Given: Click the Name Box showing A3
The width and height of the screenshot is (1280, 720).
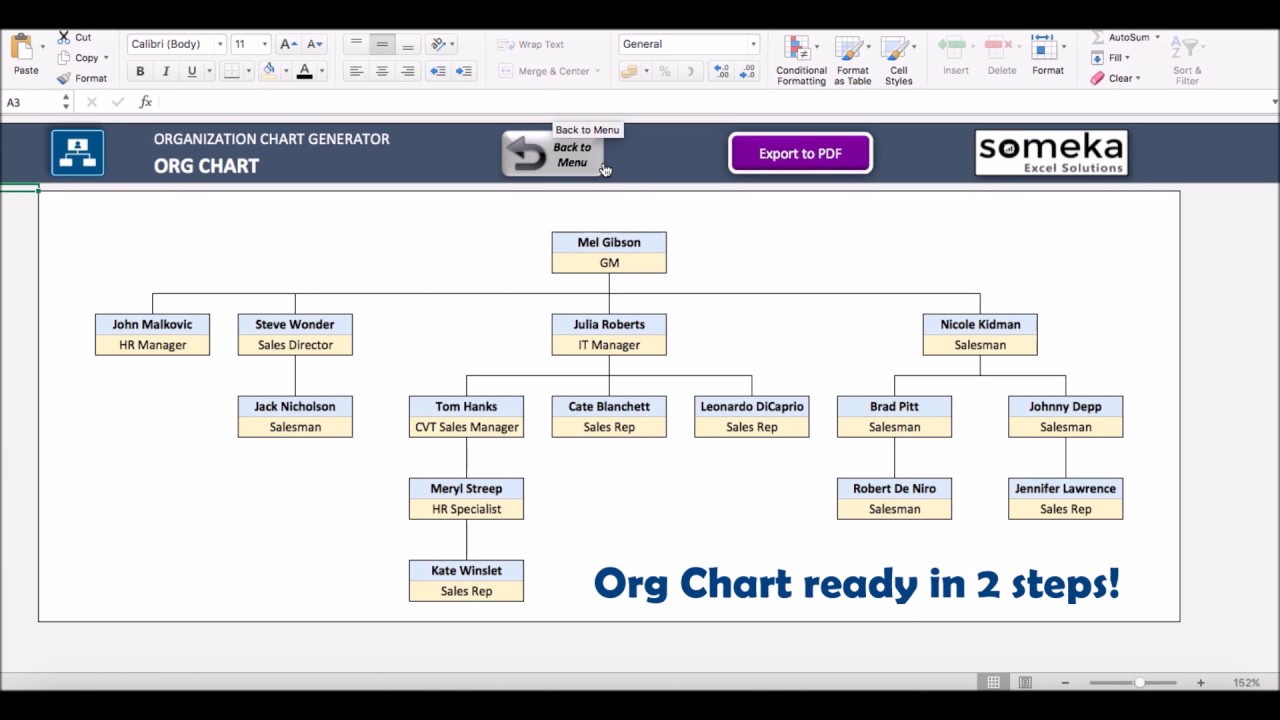Looking at the screenshot, I should (30, 101).
